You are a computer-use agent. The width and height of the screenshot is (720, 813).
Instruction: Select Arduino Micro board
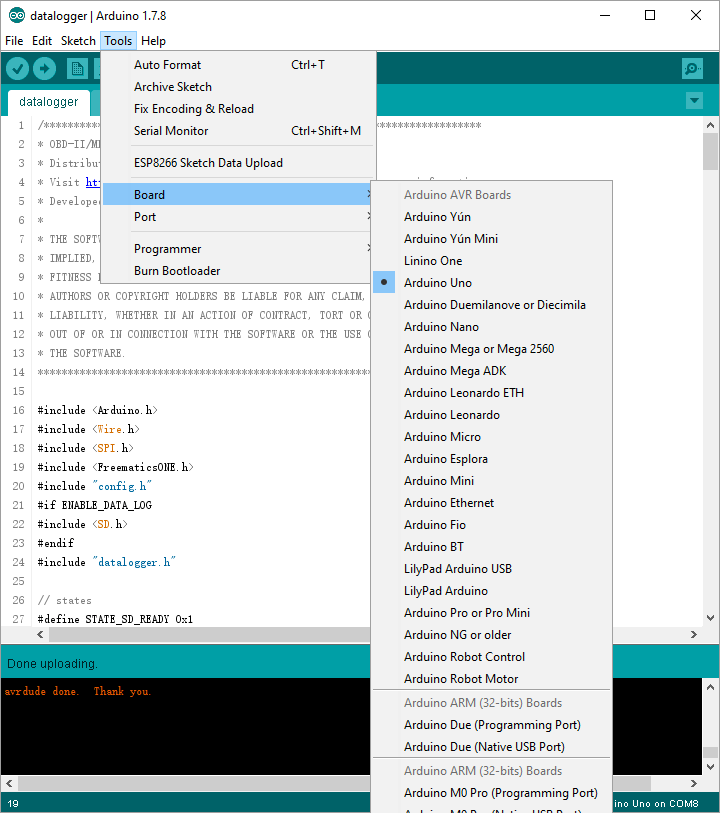point(492,437)
